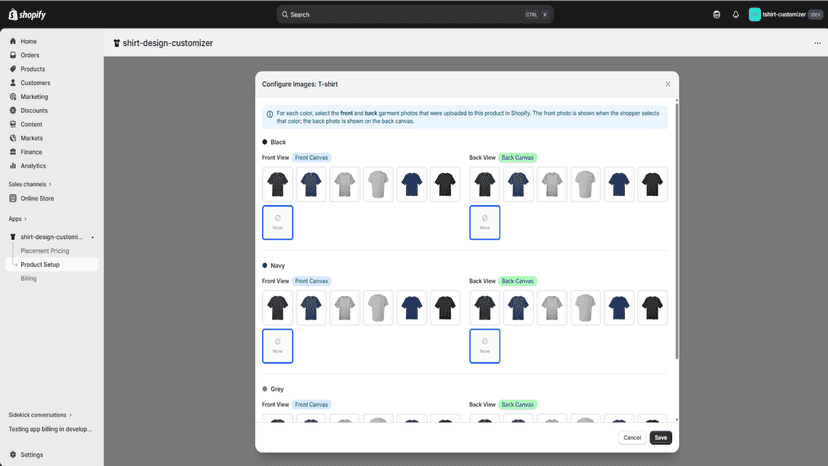Expand Sidekick conversations
The width and height of the screenshot is (828, 466).
40,415
